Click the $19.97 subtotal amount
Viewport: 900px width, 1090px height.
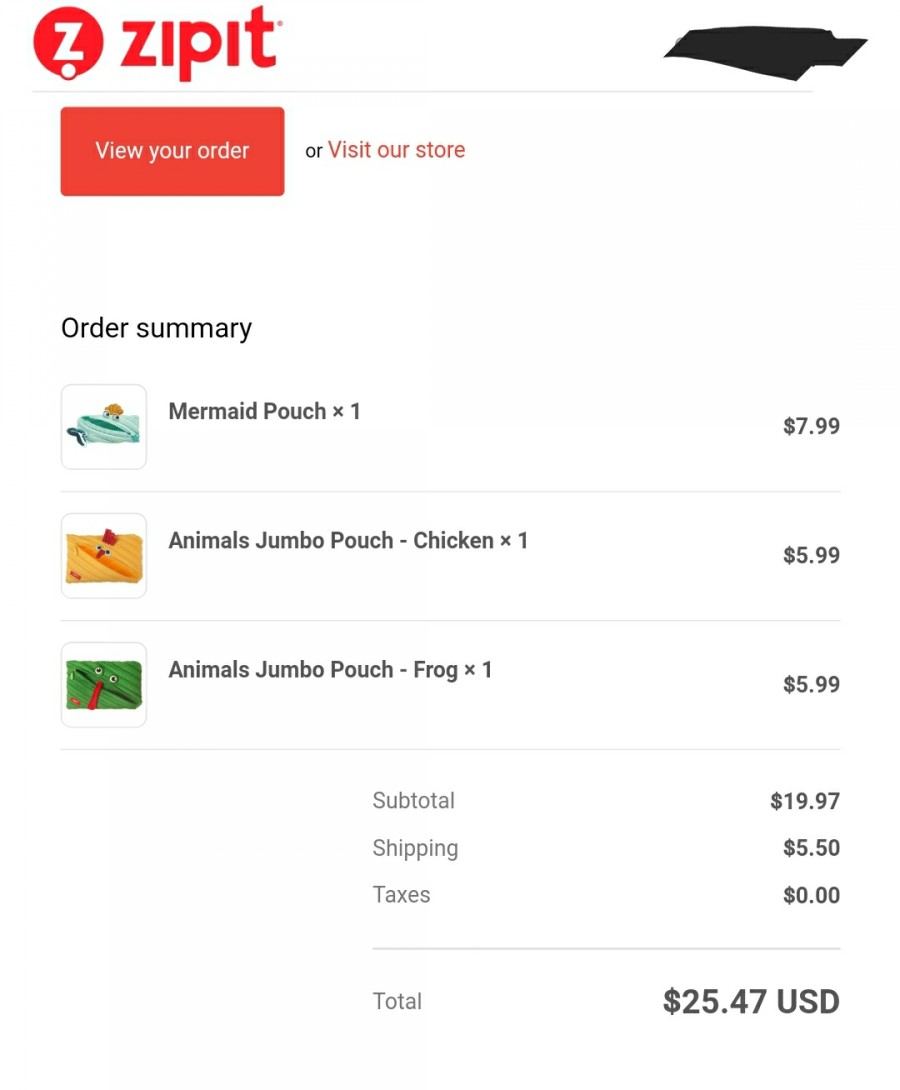[805, 801]
